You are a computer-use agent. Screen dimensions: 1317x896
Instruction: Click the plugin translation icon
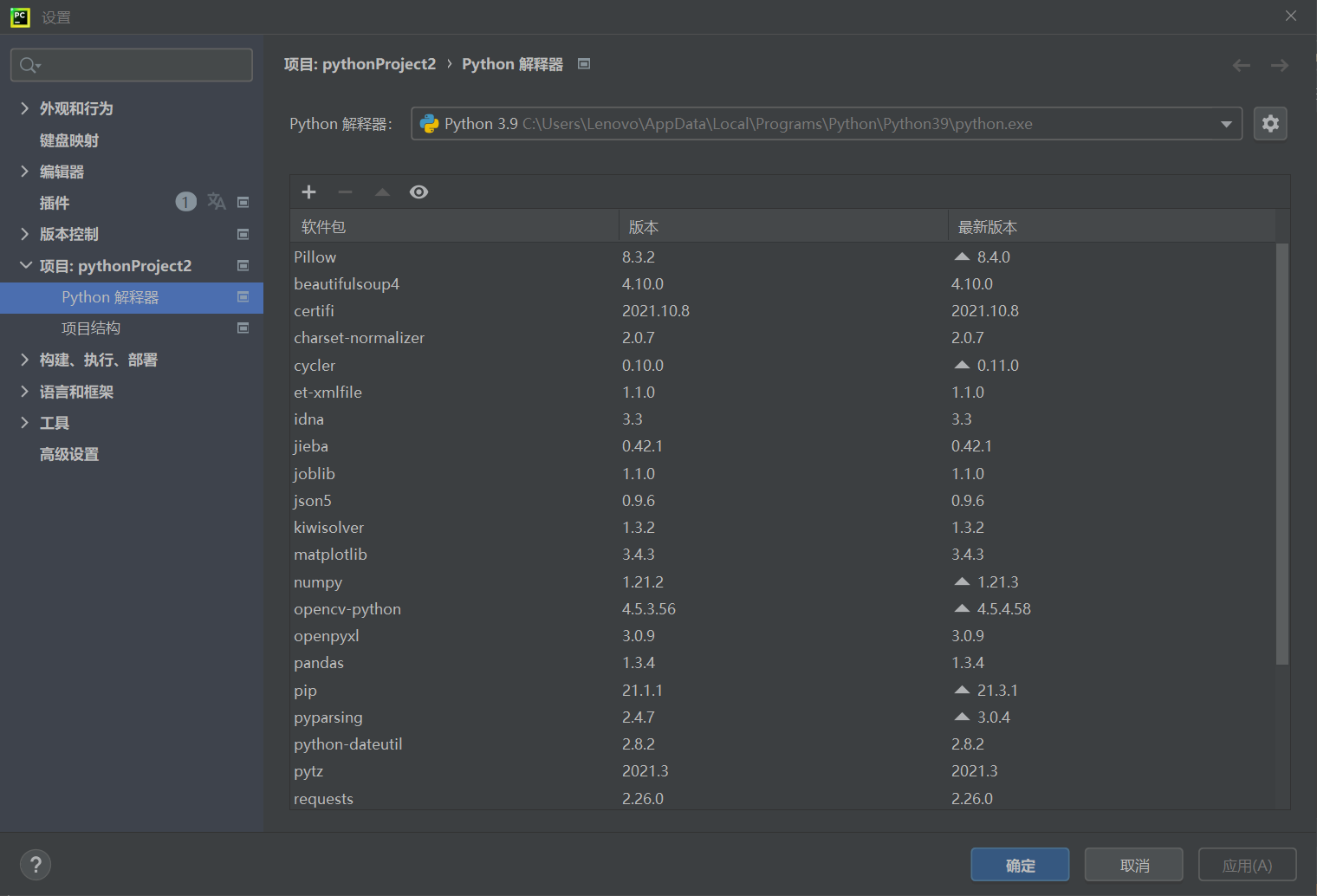(217, 202)
